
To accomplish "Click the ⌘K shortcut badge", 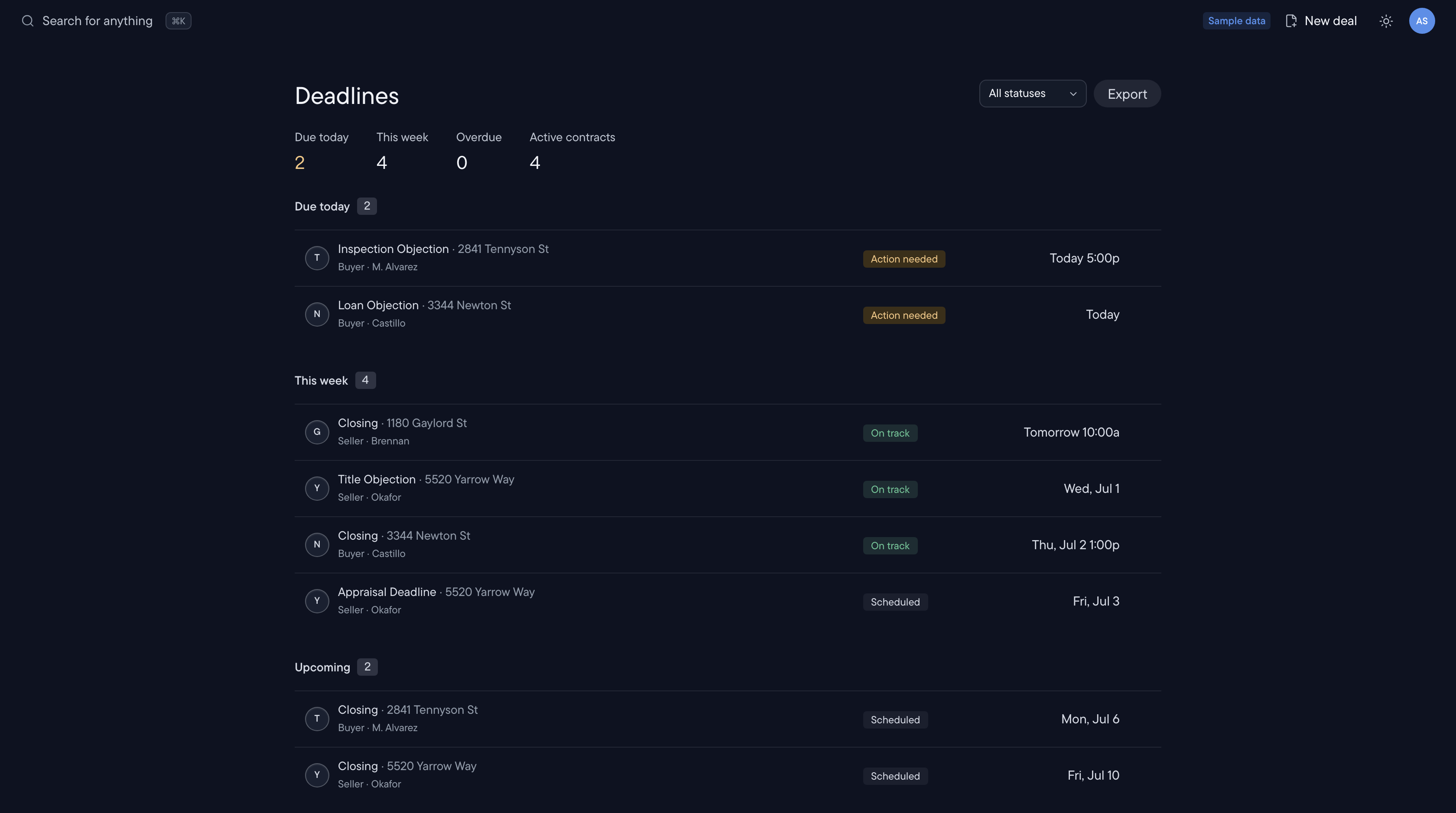I will point(178,21).
